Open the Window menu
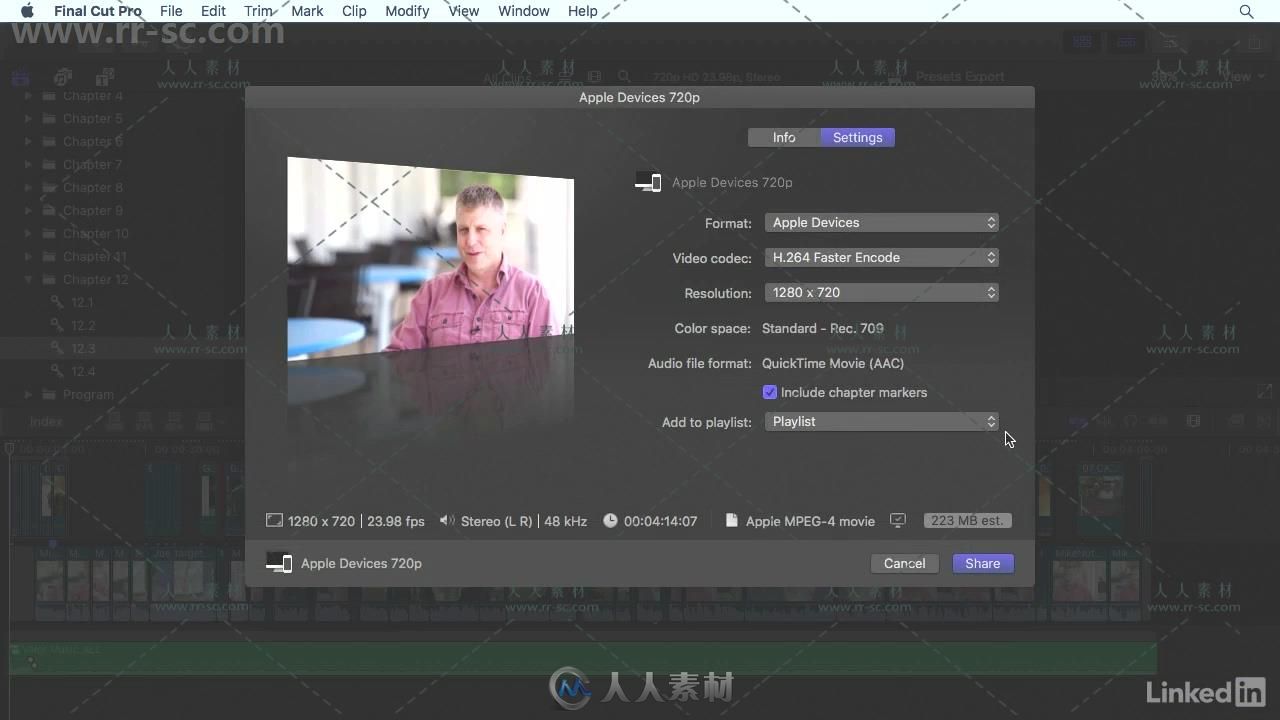Image resolution: width=1280 pixels, height=720 pixels. [524, 11]
